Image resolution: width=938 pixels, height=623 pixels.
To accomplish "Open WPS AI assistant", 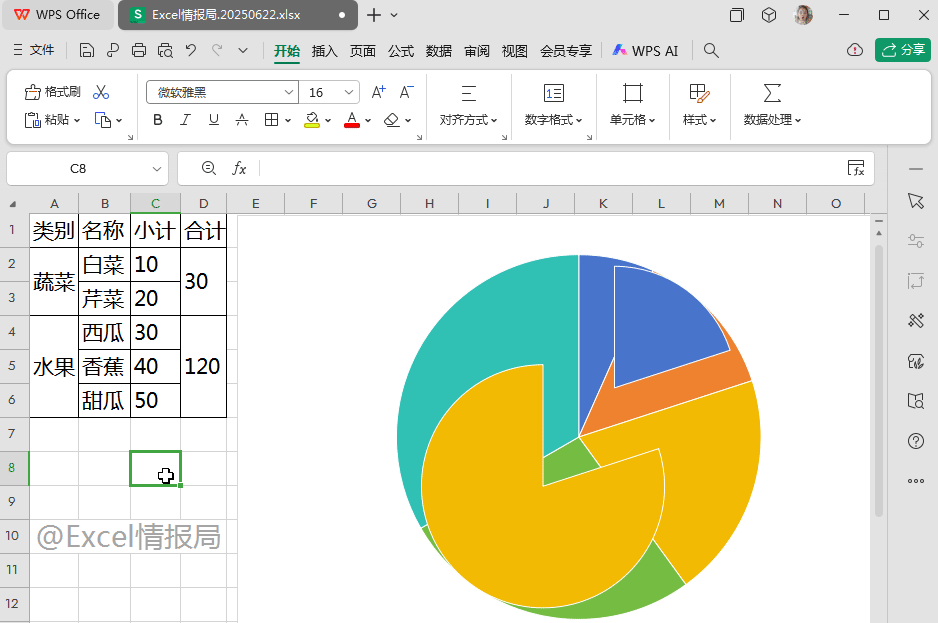I will (645, 51).
